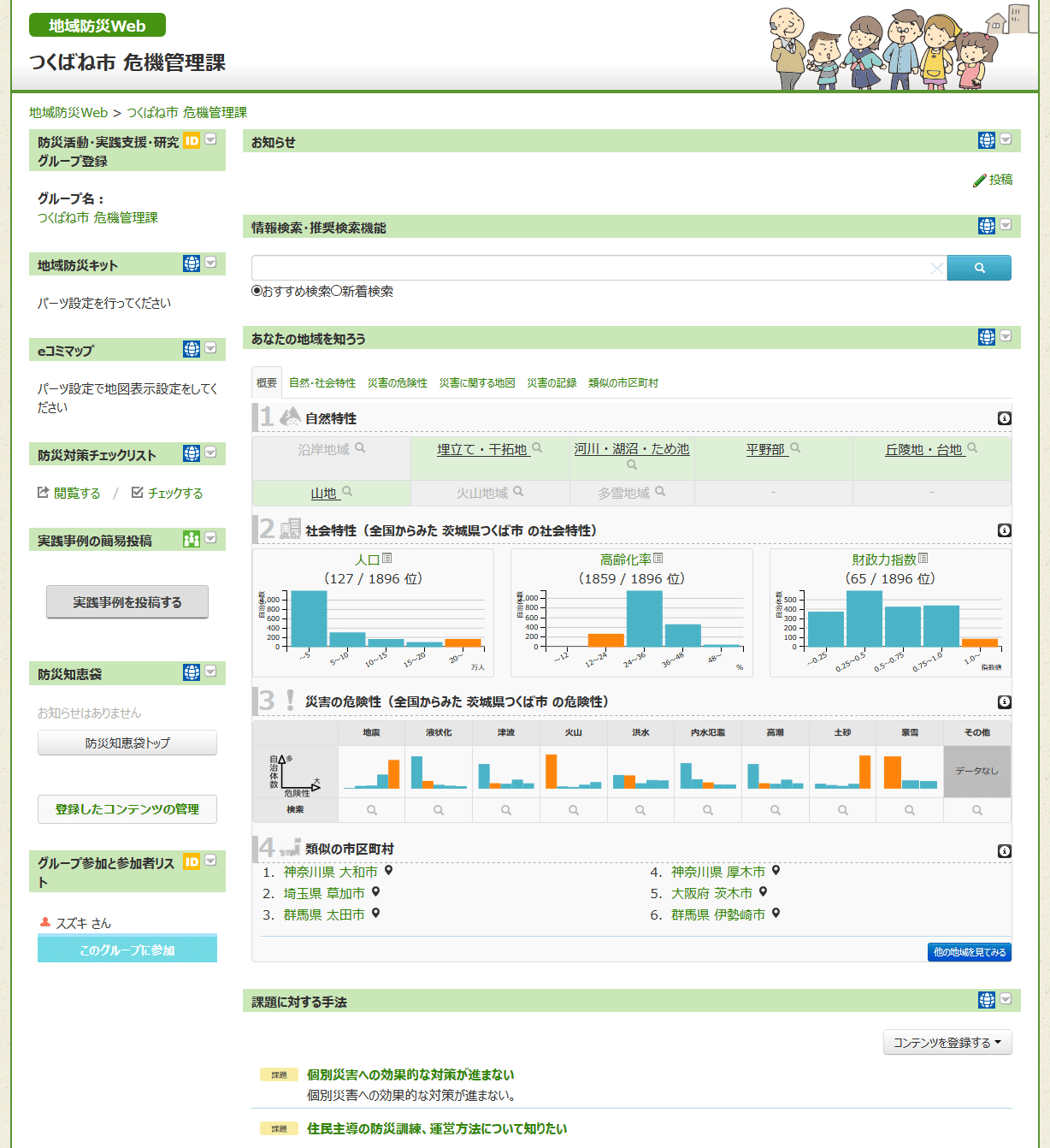Click the information search text field

[x=590, y=269]
